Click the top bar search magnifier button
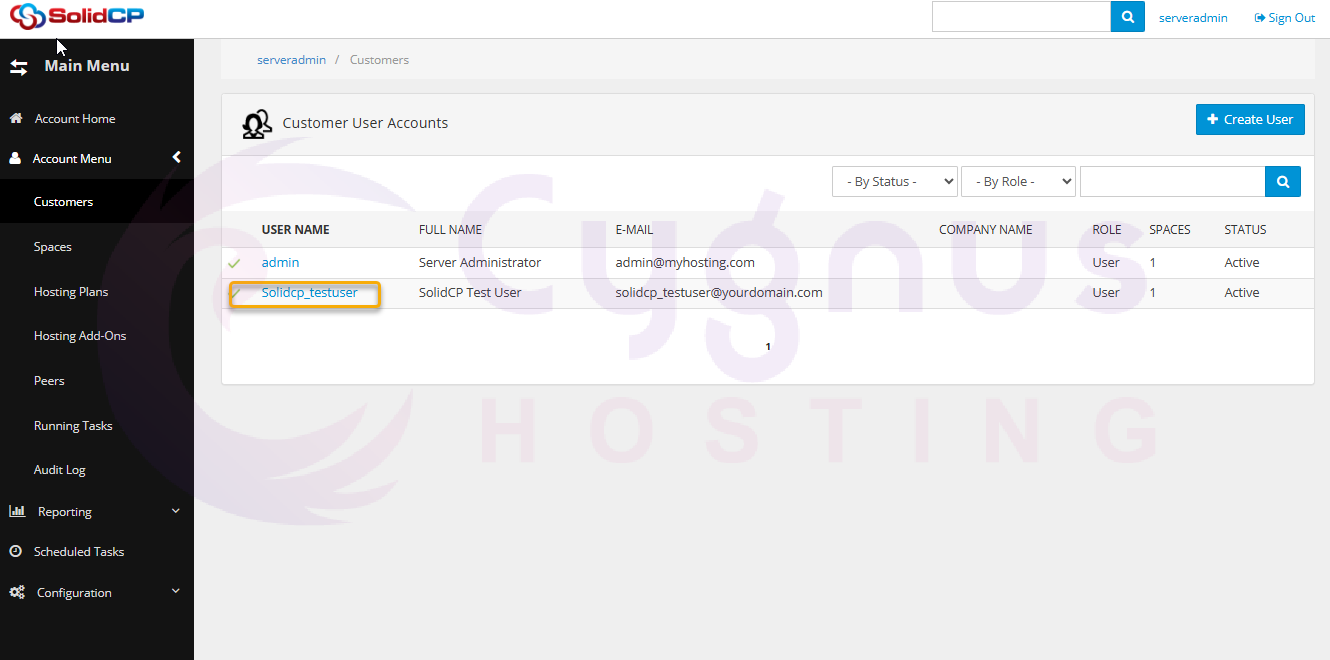 pyautogui.click(x=1127, y=17)
